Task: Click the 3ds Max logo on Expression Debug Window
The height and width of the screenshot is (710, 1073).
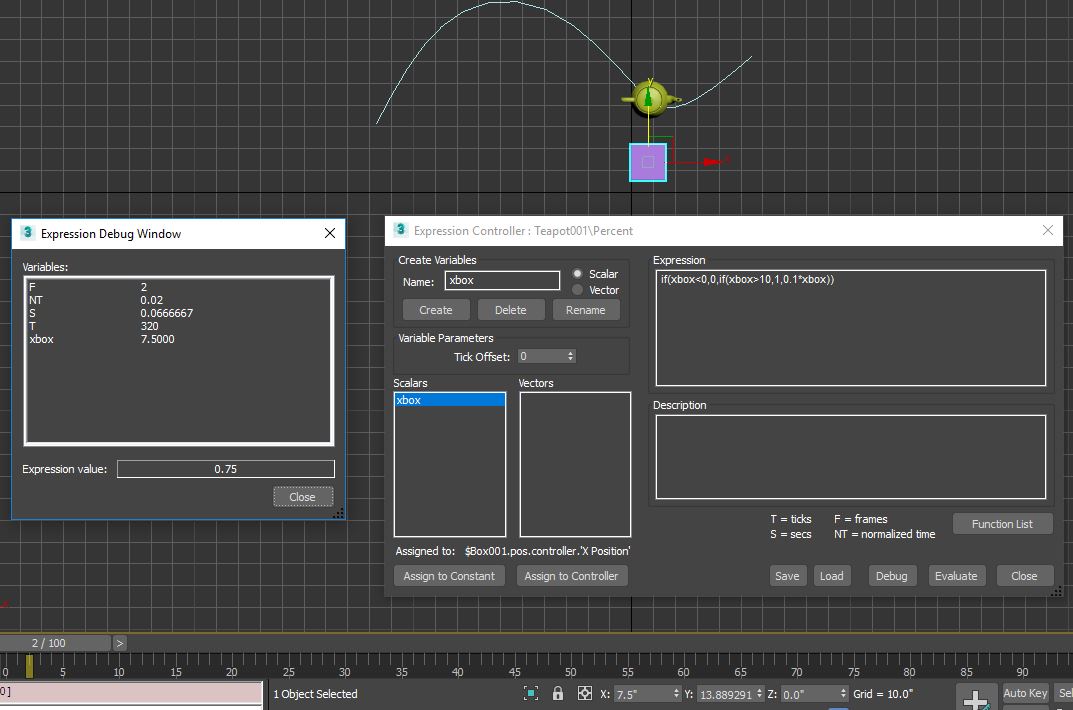Action: point(26,233)
